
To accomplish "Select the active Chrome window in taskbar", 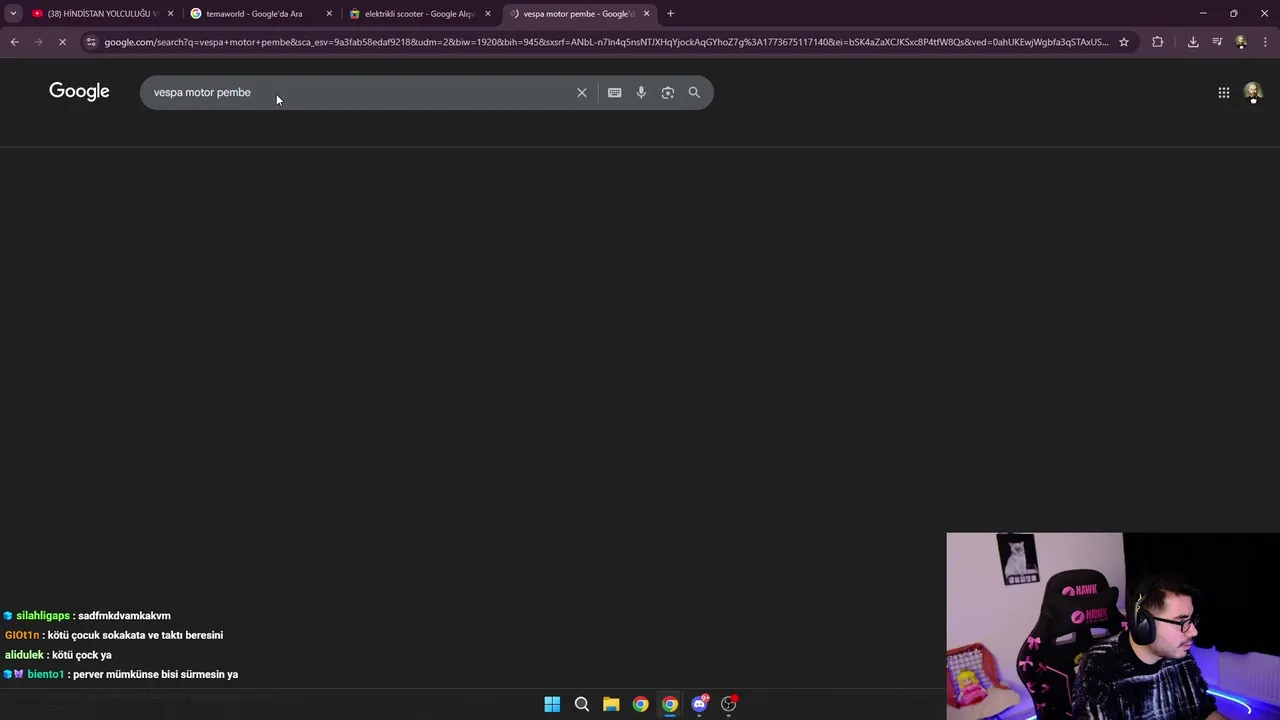I will tap(670, 704).
